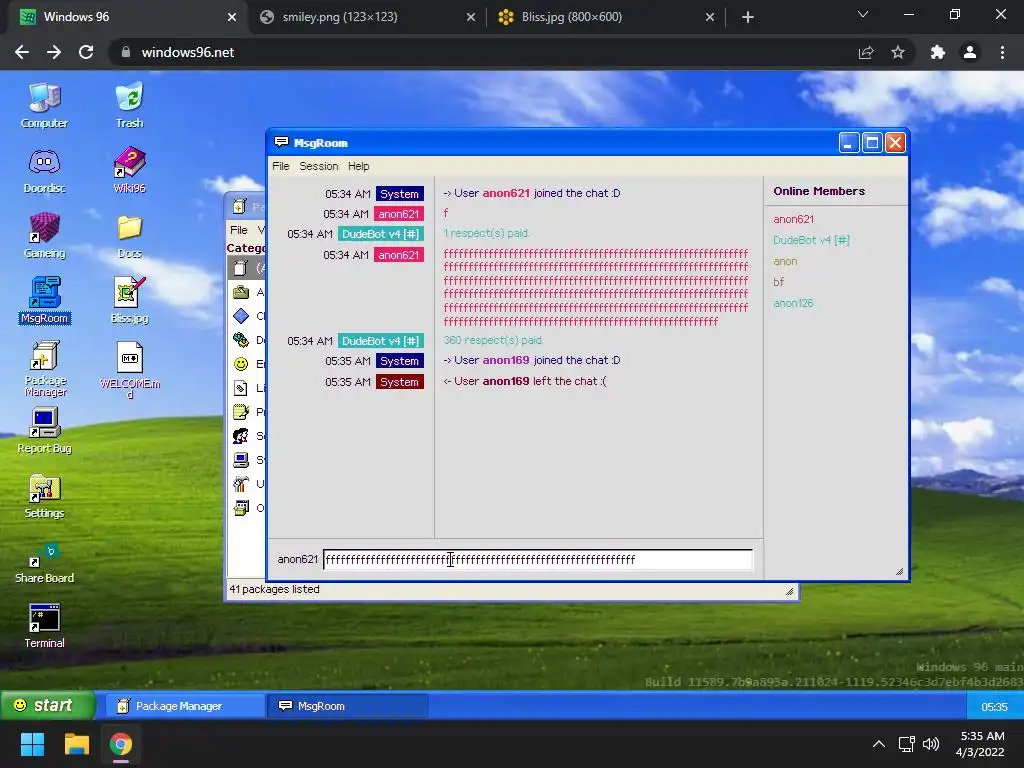Open File Explorer from host taskbar
Screen dimensions: 1024x768
click(76, 744)
